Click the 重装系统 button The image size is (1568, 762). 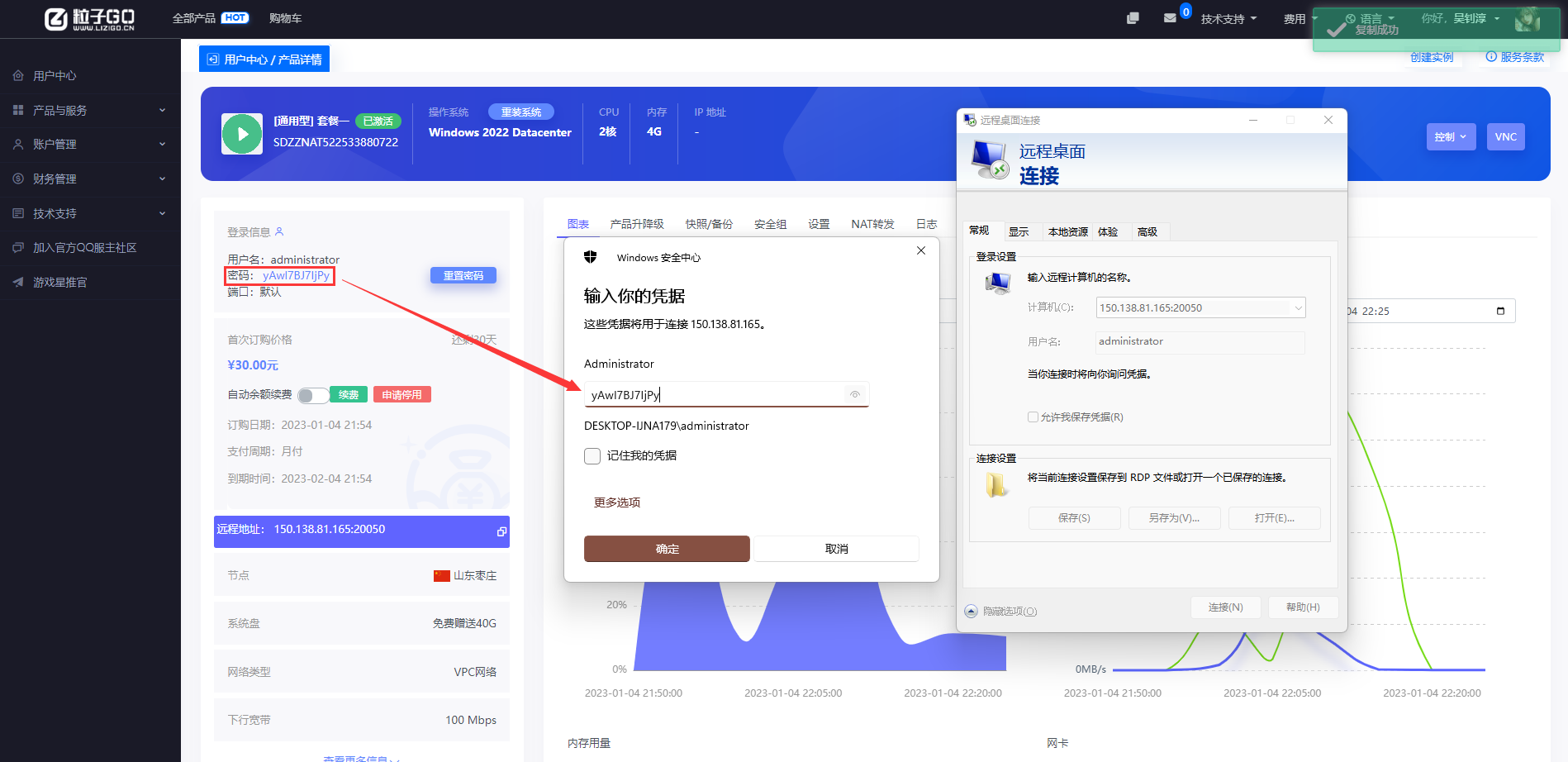coord(521,112)
